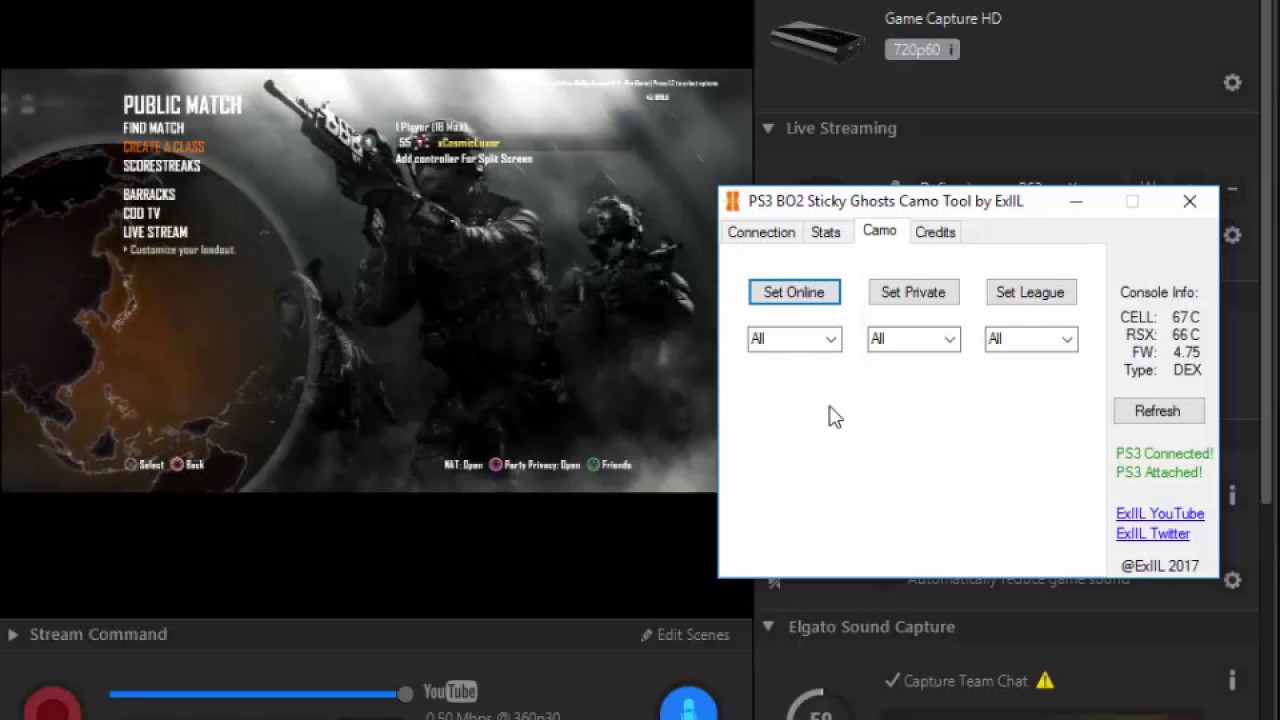Open the camo dropdown under Set Private
Image resolution: width=1280 pixels, height=720 pixels.
click(913, 339)
